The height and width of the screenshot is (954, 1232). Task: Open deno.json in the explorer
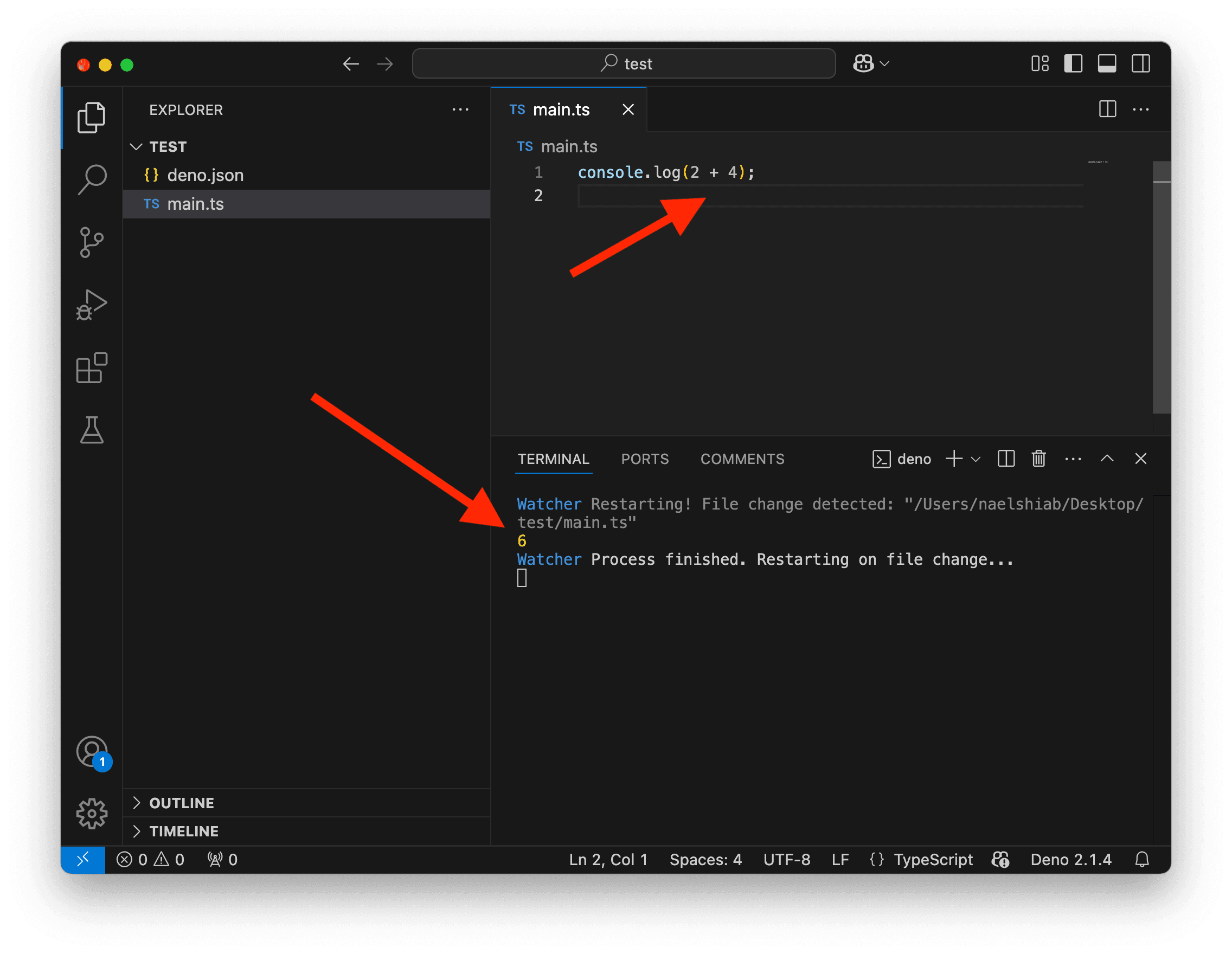(x=306, y=175)
